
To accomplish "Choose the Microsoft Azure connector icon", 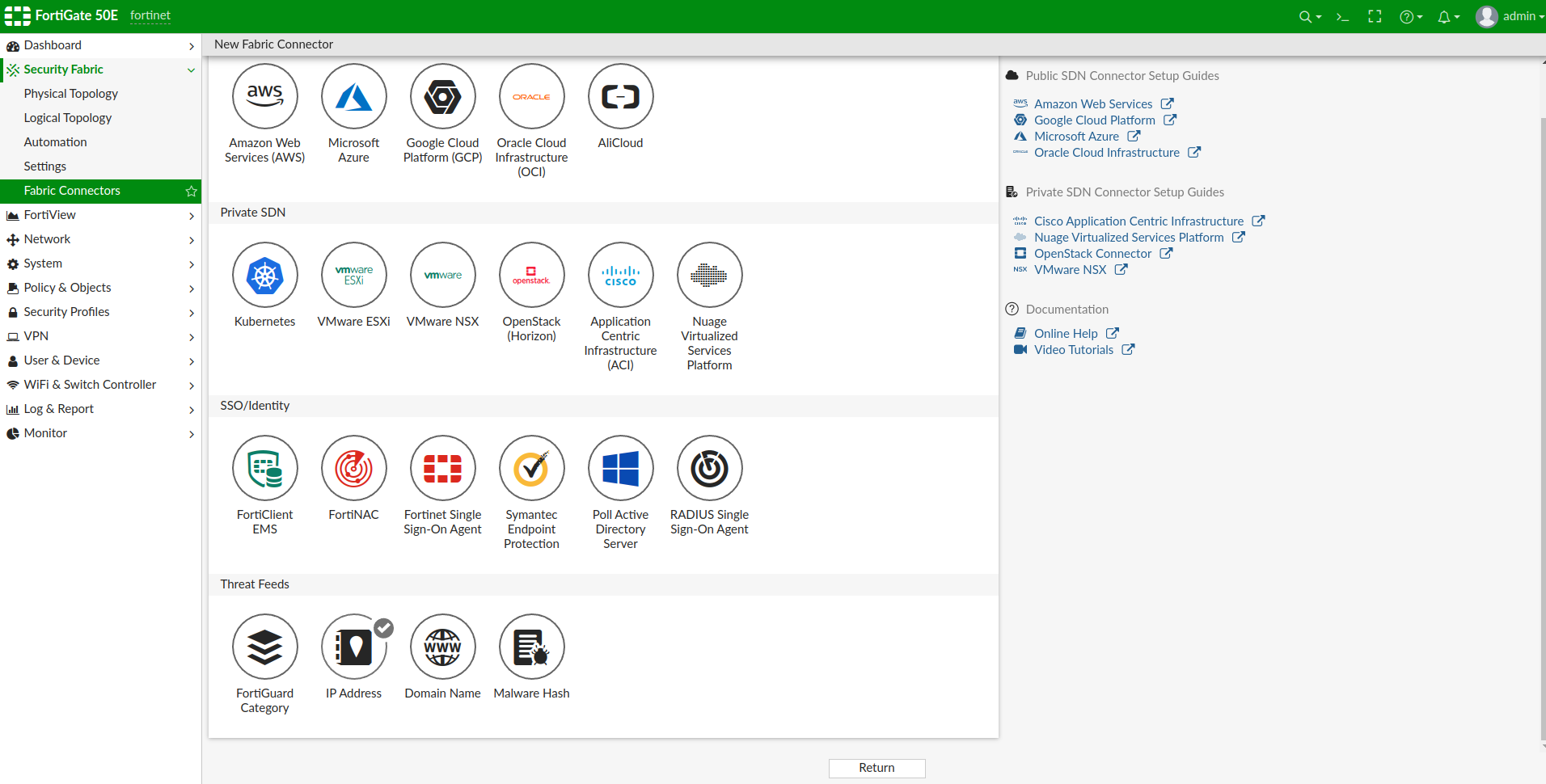I will [354, 97].
